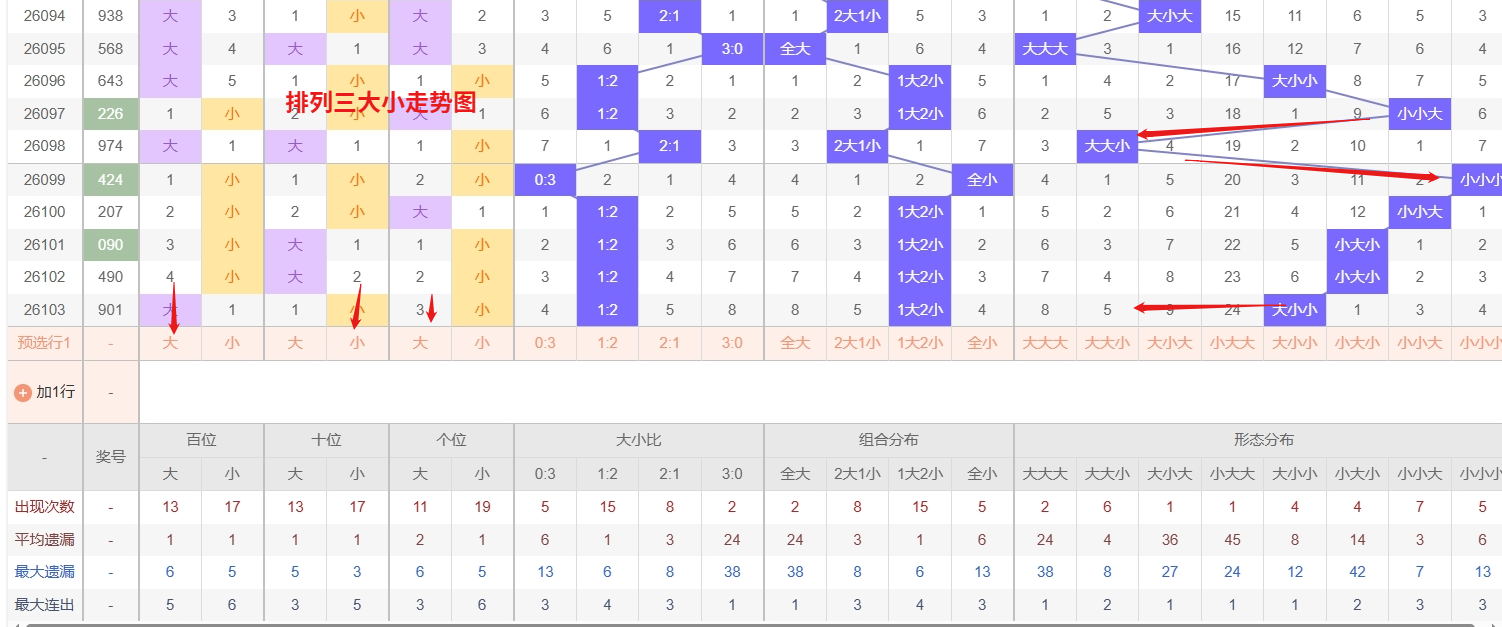The height and width of the screenshot is (627, 1502).
Task: Click the plus icon beside 加1行
Action: point(22,393)
